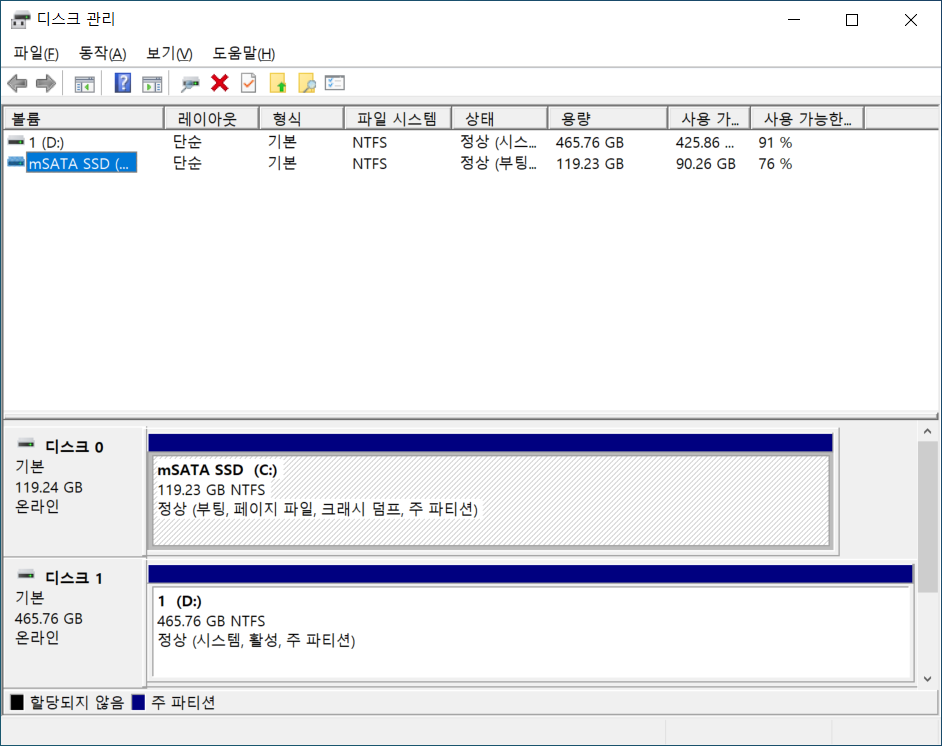This screenshot has width=942, height=746.
Task: Click the 76 % free value
Action: click(x=775, y=164)
